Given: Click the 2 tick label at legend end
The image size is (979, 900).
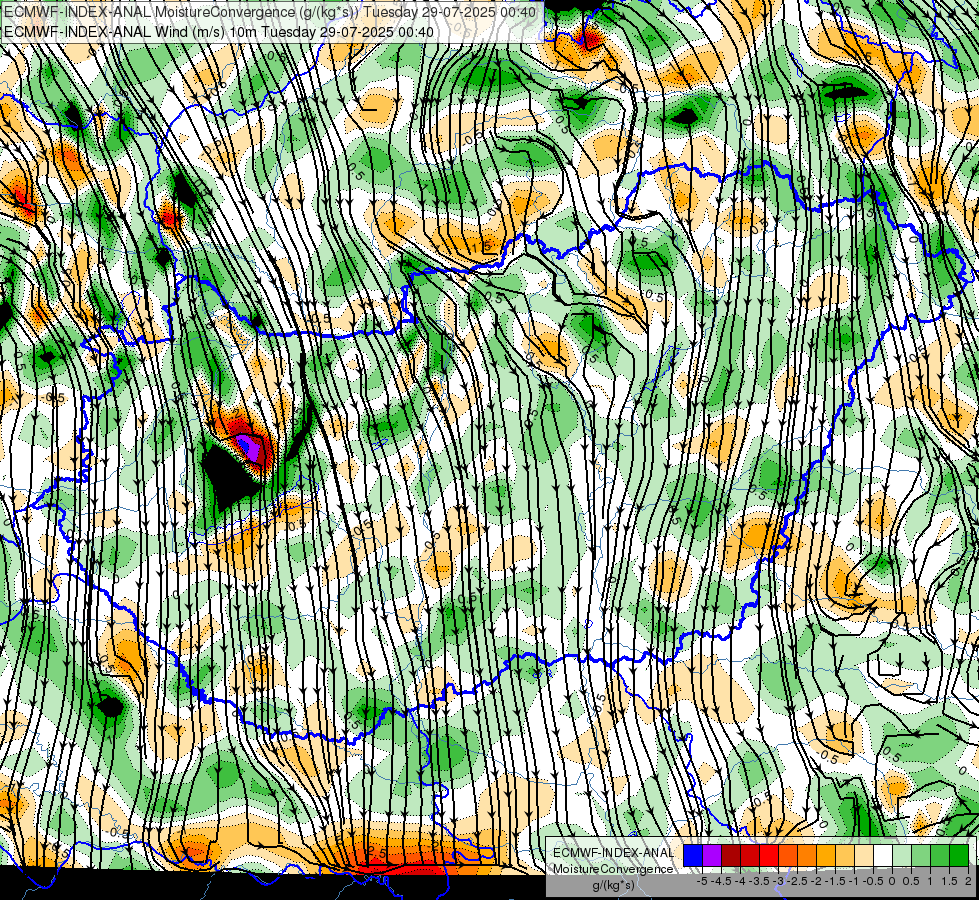Looking at the screenshot, I should pos(968,881).
